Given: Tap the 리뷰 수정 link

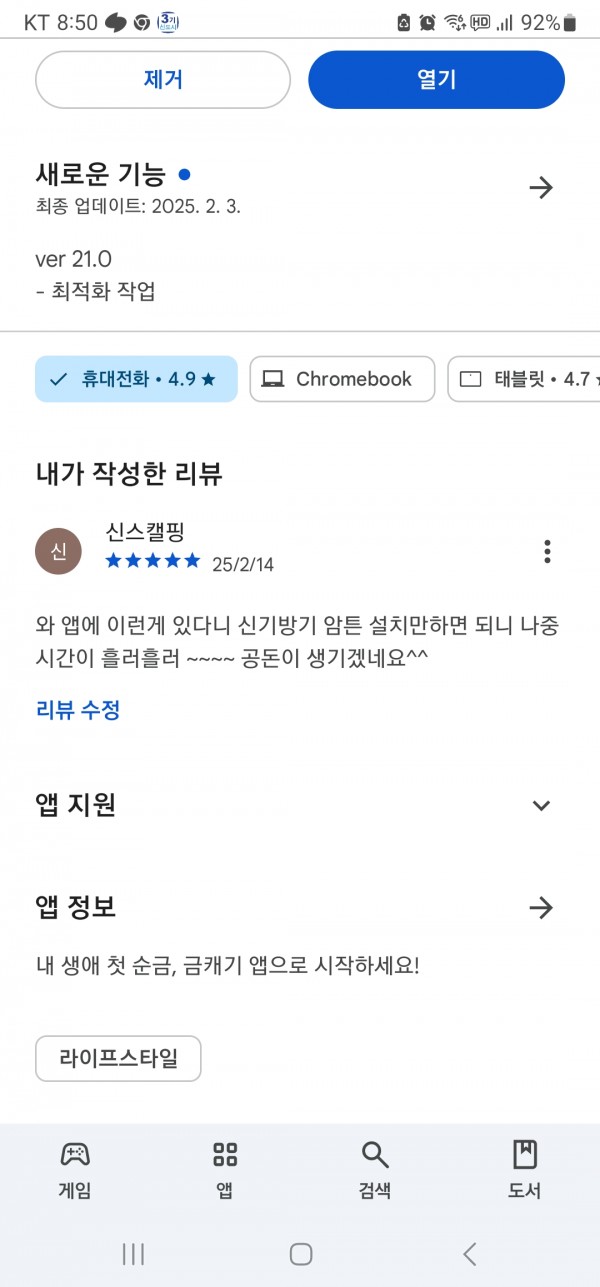Looking at the screenshot, I should (78, 710).
